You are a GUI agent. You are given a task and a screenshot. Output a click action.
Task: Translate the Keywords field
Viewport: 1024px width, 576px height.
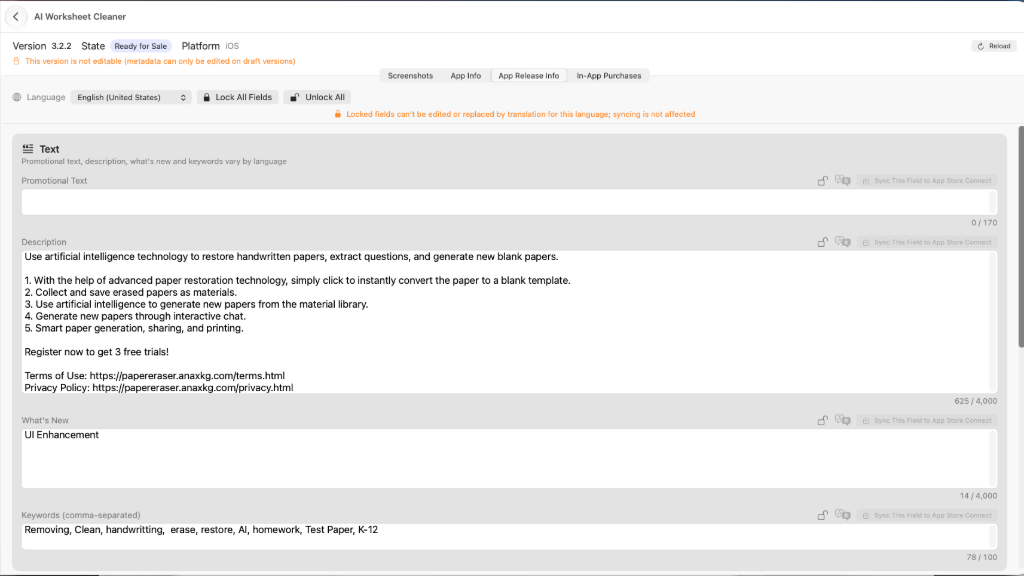tap(842, 515)
